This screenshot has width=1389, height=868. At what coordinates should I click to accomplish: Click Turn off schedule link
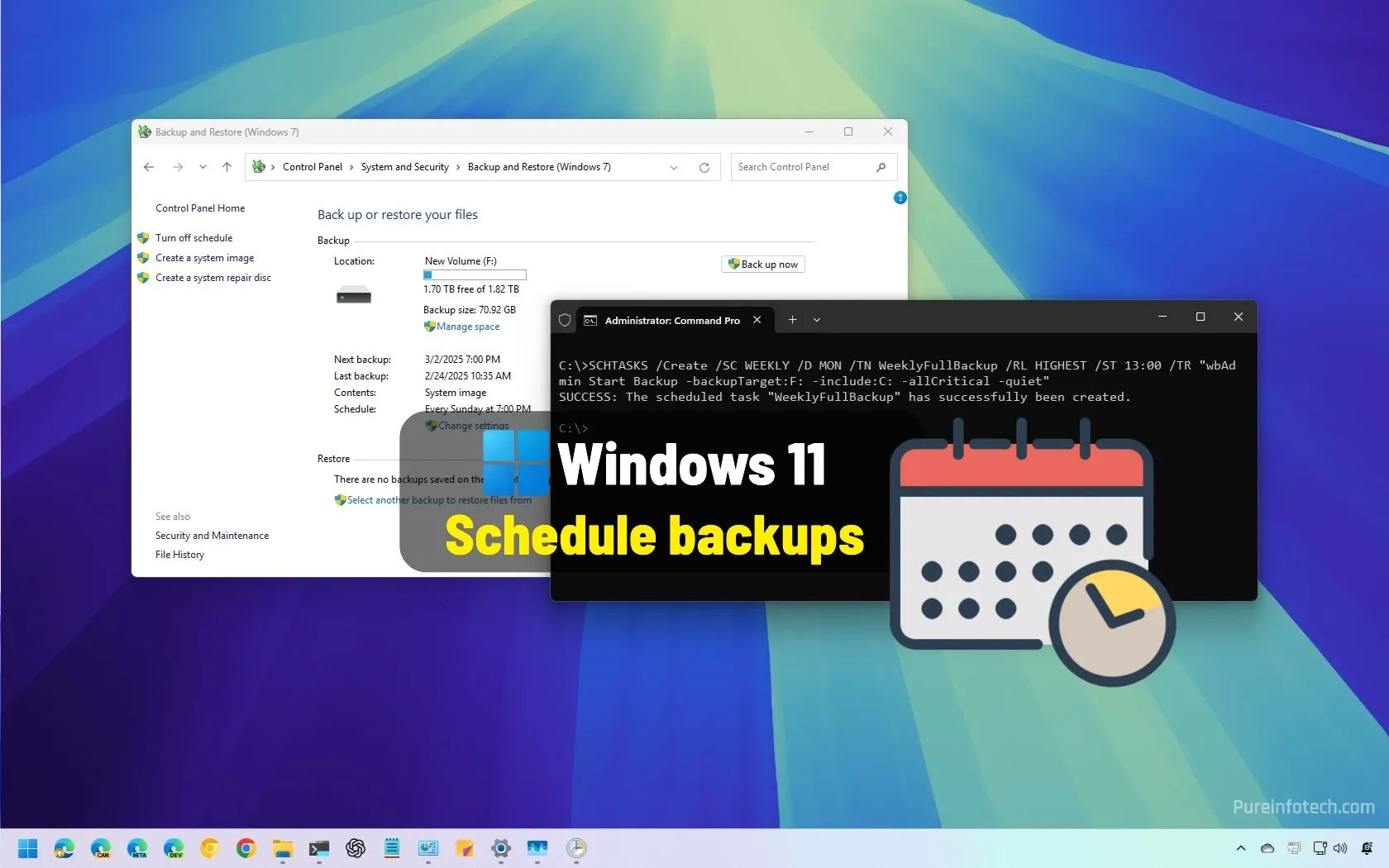coord(194,238)
